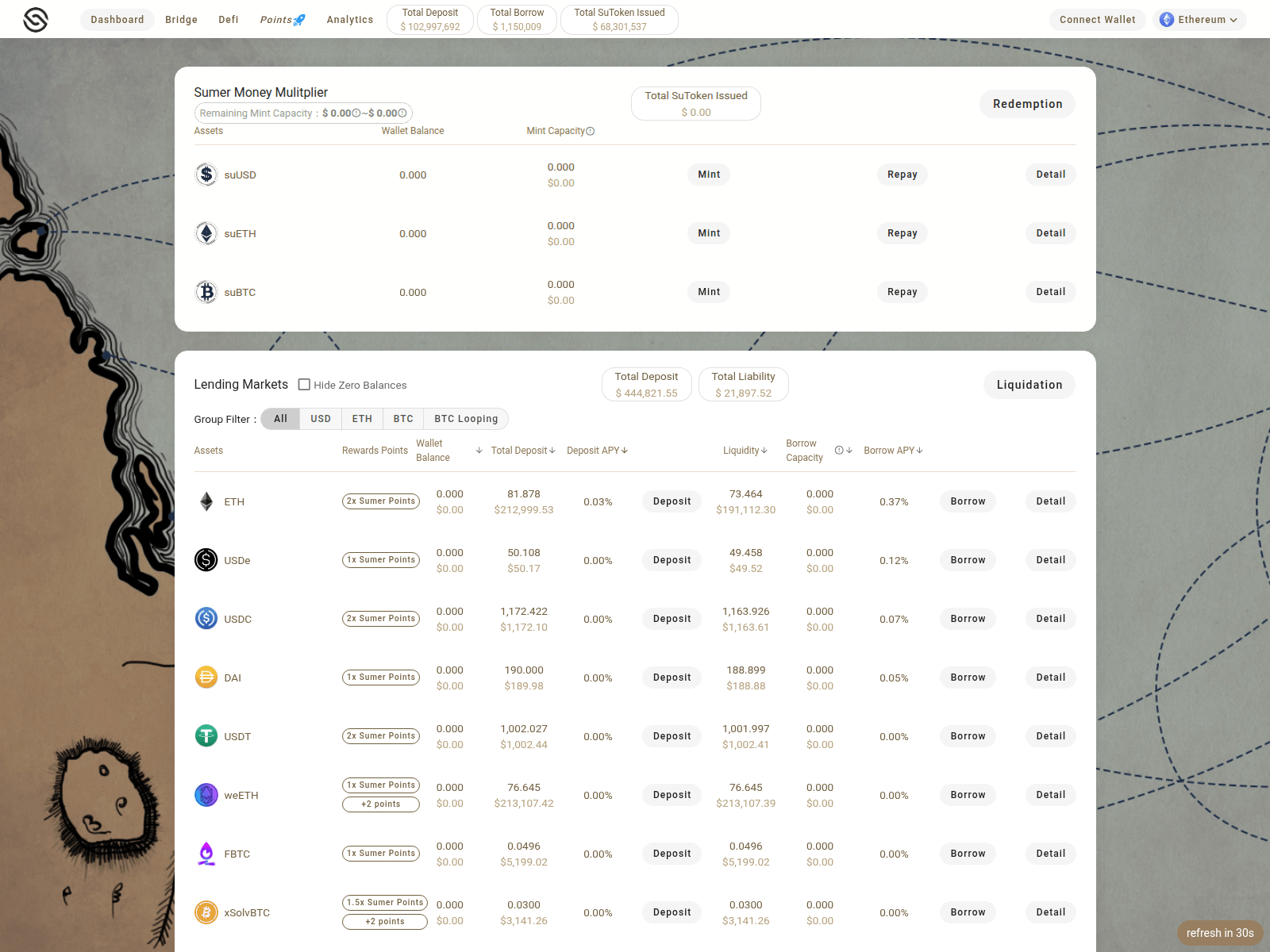Repay suUSD
1270x952 pixels.
[x=902, y=175]
